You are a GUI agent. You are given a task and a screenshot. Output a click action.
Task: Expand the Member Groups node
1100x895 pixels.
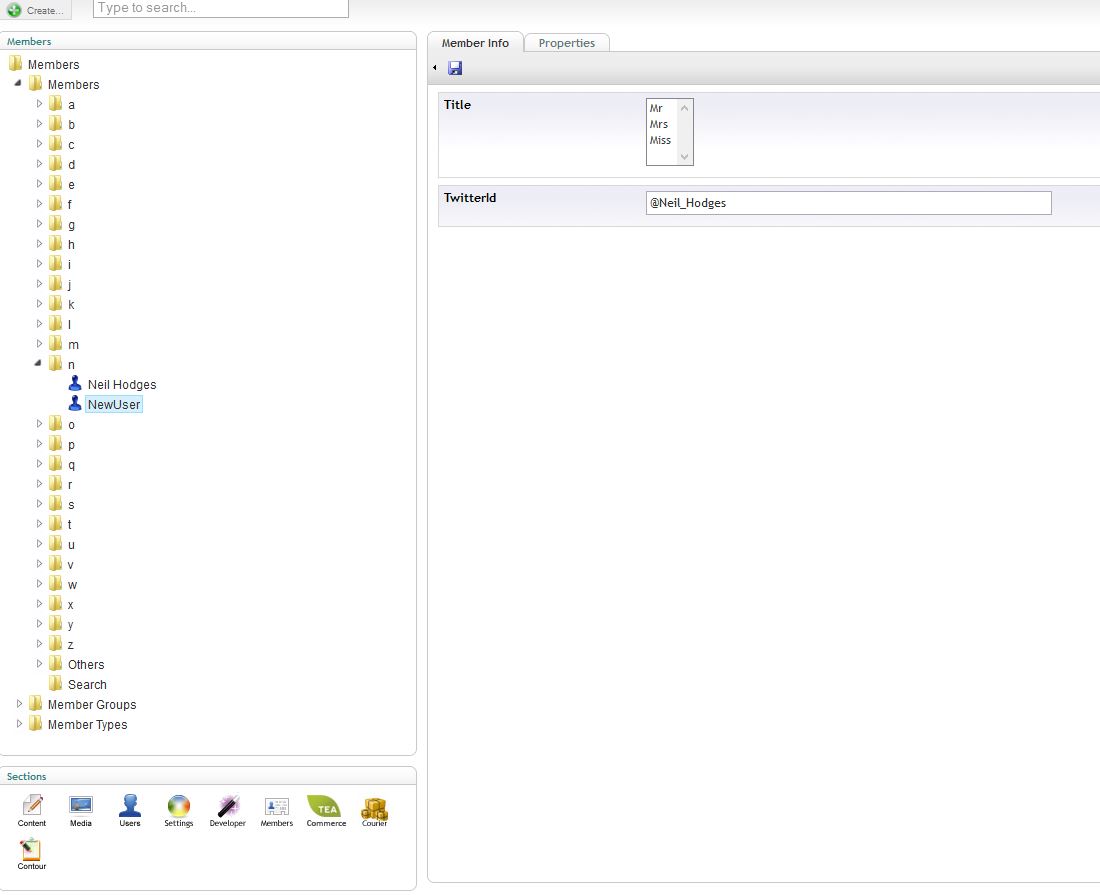[20, 704]
